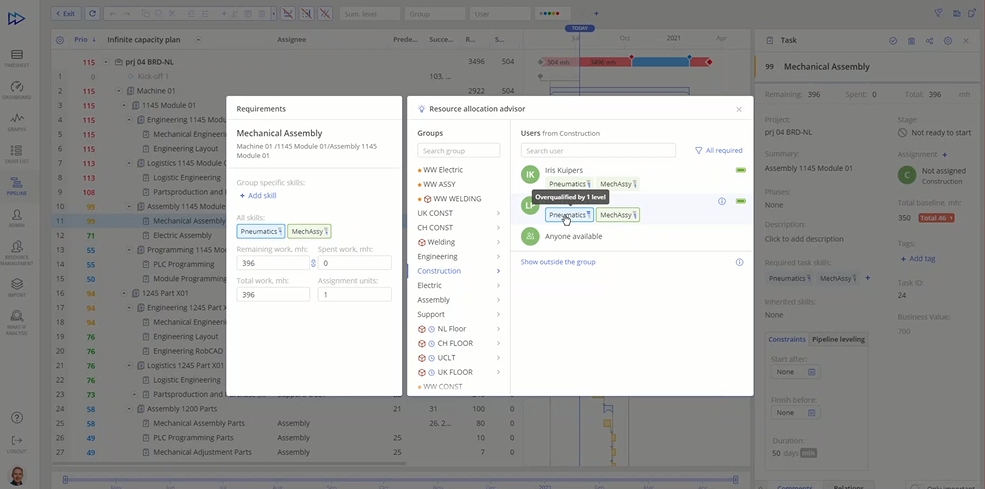Image resolution: width=985 pixels, height=489 pixels.
Task: Delete task using the trash icon
Action: point(911,41)
